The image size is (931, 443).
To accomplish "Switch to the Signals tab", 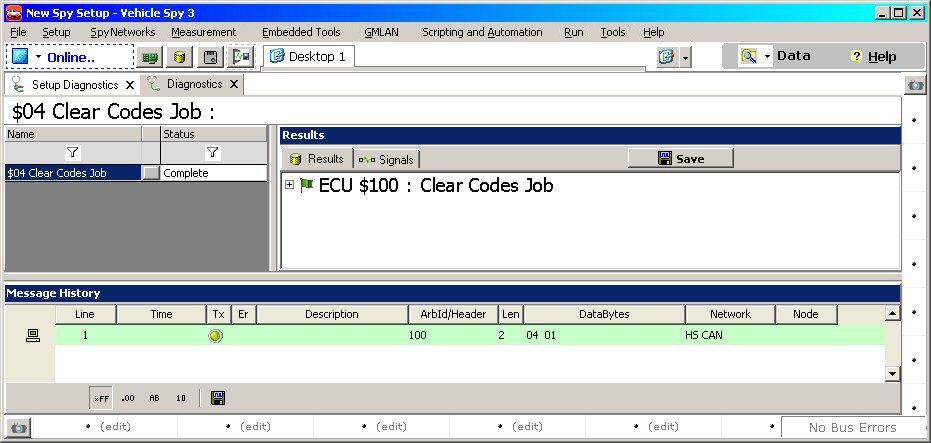I will click(387, 159).
